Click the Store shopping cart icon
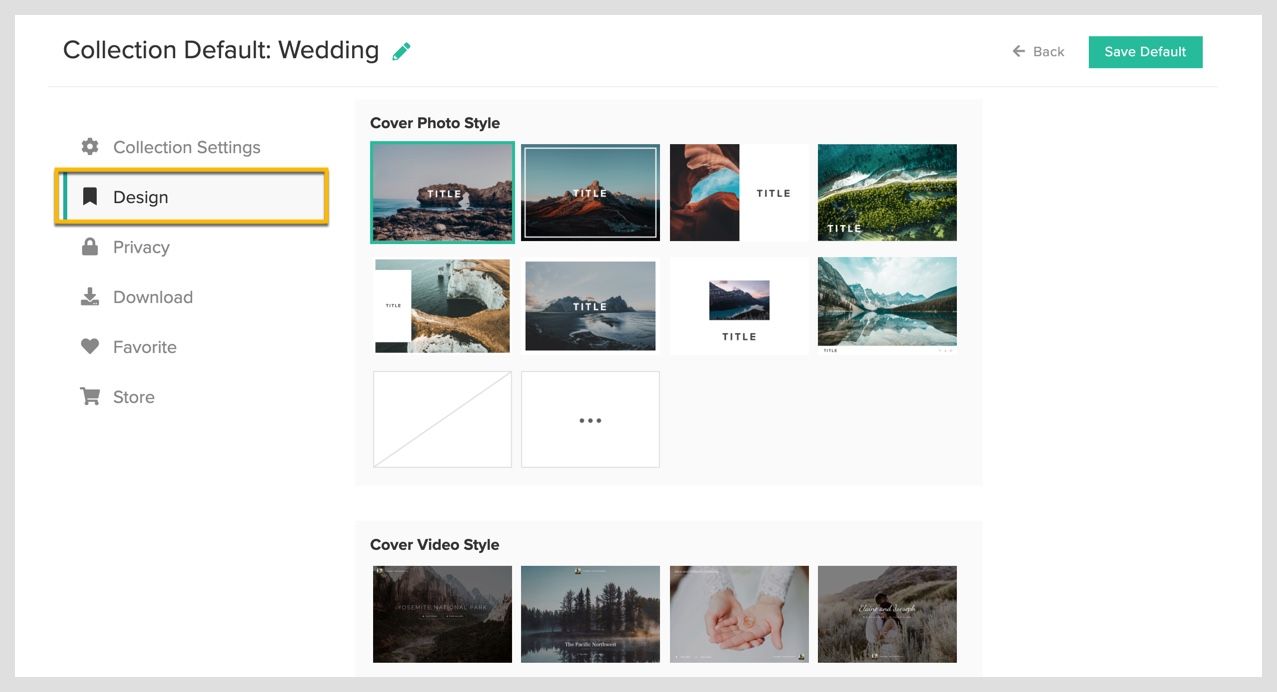The image size is (1277, 692). point(90,397)
